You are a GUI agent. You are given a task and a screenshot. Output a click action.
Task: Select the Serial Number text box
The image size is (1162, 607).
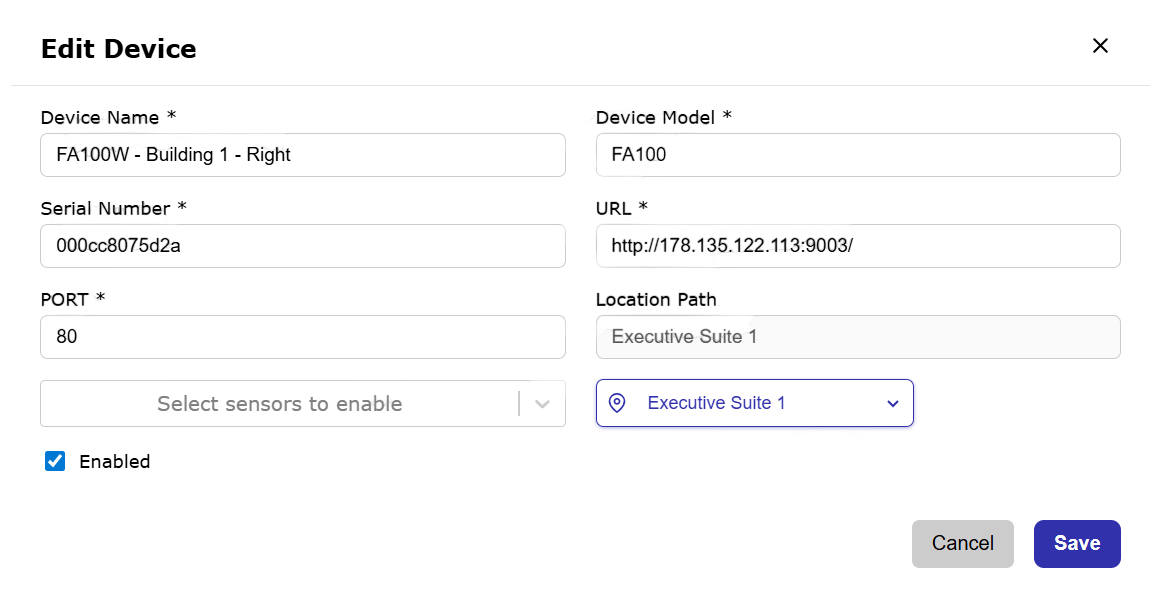tap(302, 246)
